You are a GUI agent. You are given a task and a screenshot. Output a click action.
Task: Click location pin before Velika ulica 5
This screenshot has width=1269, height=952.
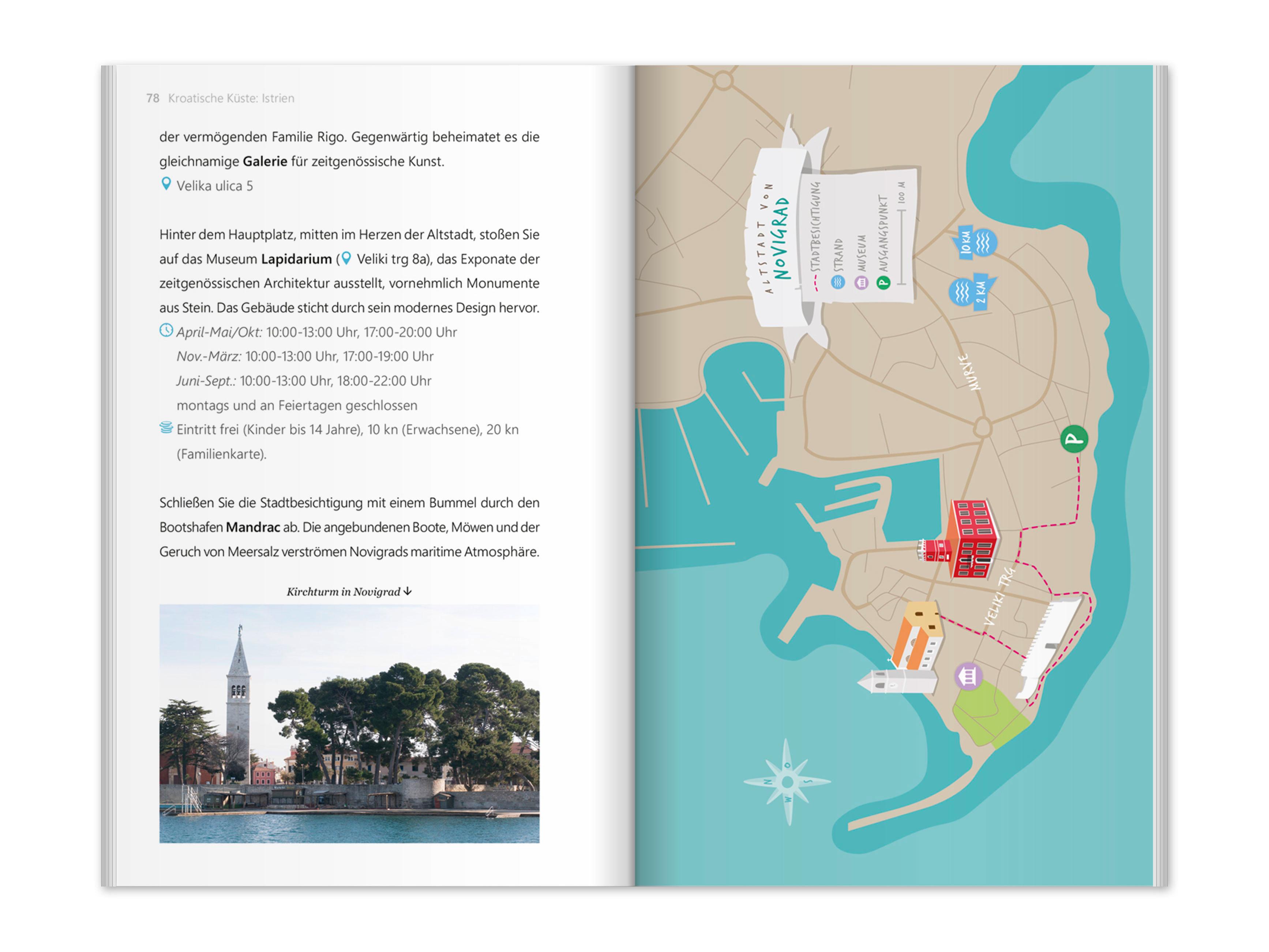(x=166, y=184)
